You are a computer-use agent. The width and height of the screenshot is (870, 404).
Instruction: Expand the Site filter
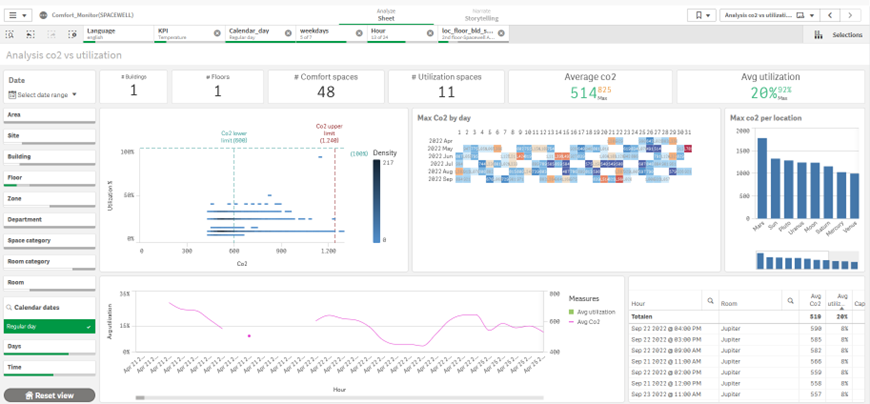point(49,137)
